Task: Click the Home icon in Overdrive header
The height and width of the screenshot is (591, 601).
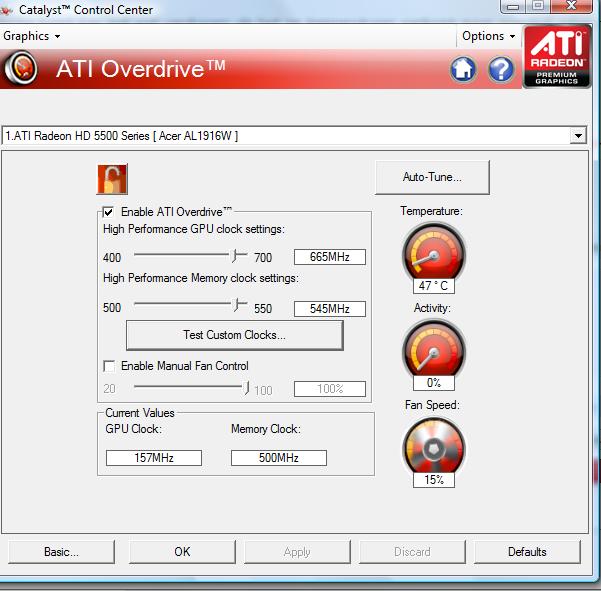Action: point(463,69)
